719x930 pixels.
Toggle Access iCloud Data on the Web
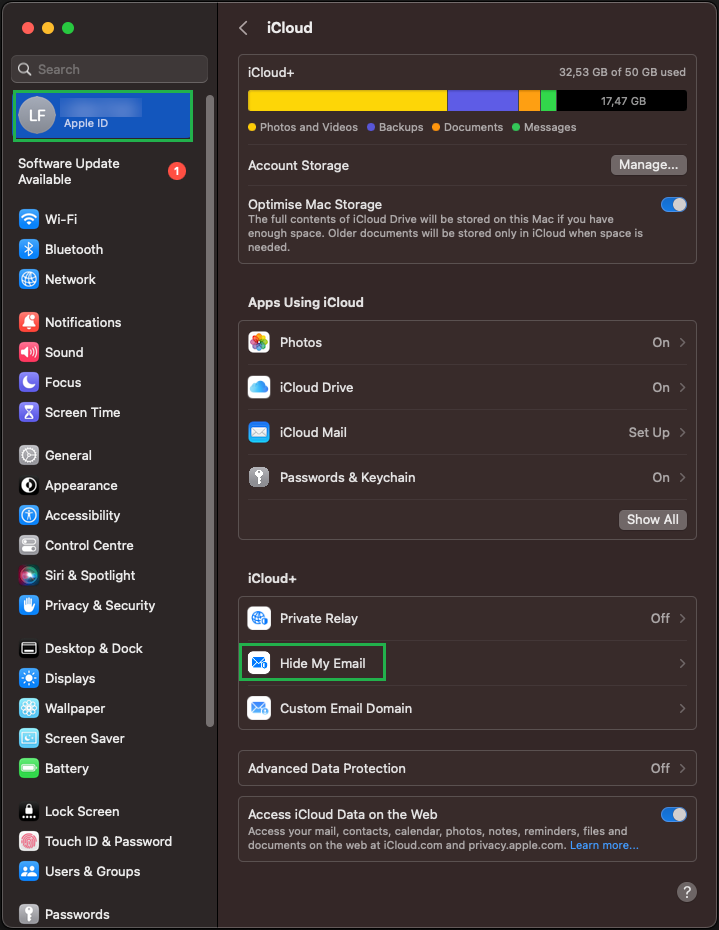tap(674, 814)
